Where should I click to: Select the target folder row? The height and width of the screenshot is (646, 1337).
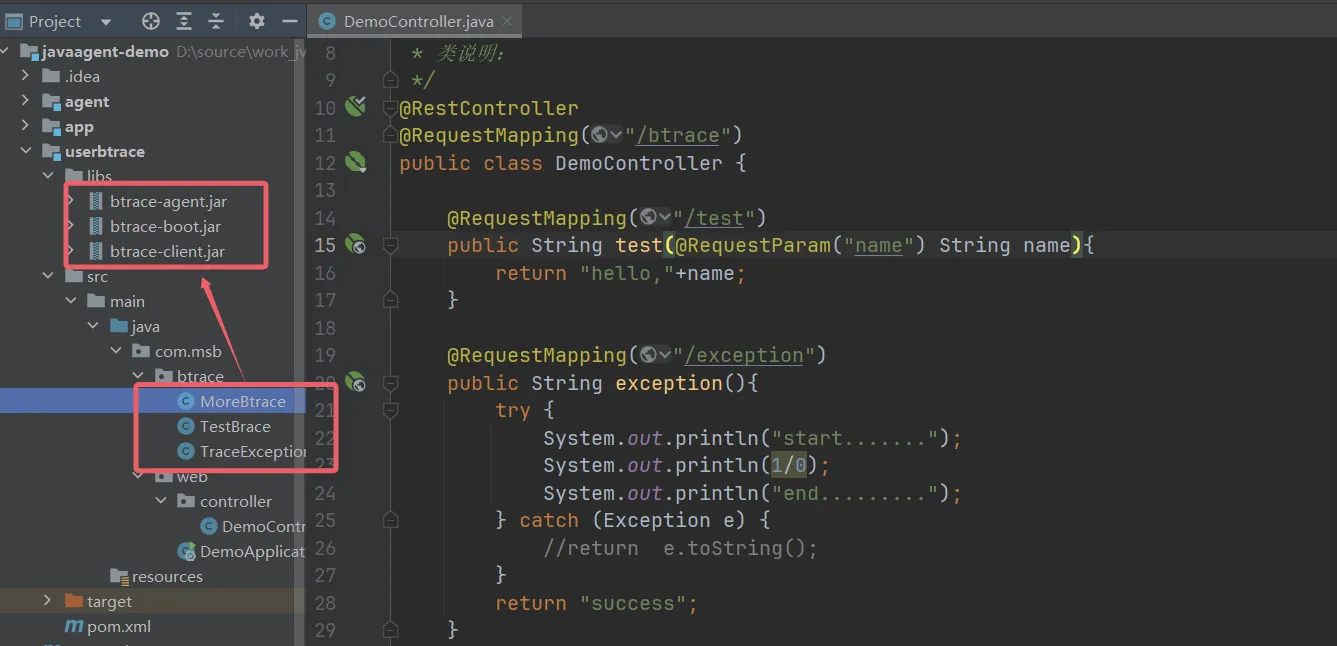pyautogui.click(x=153, y=601)
